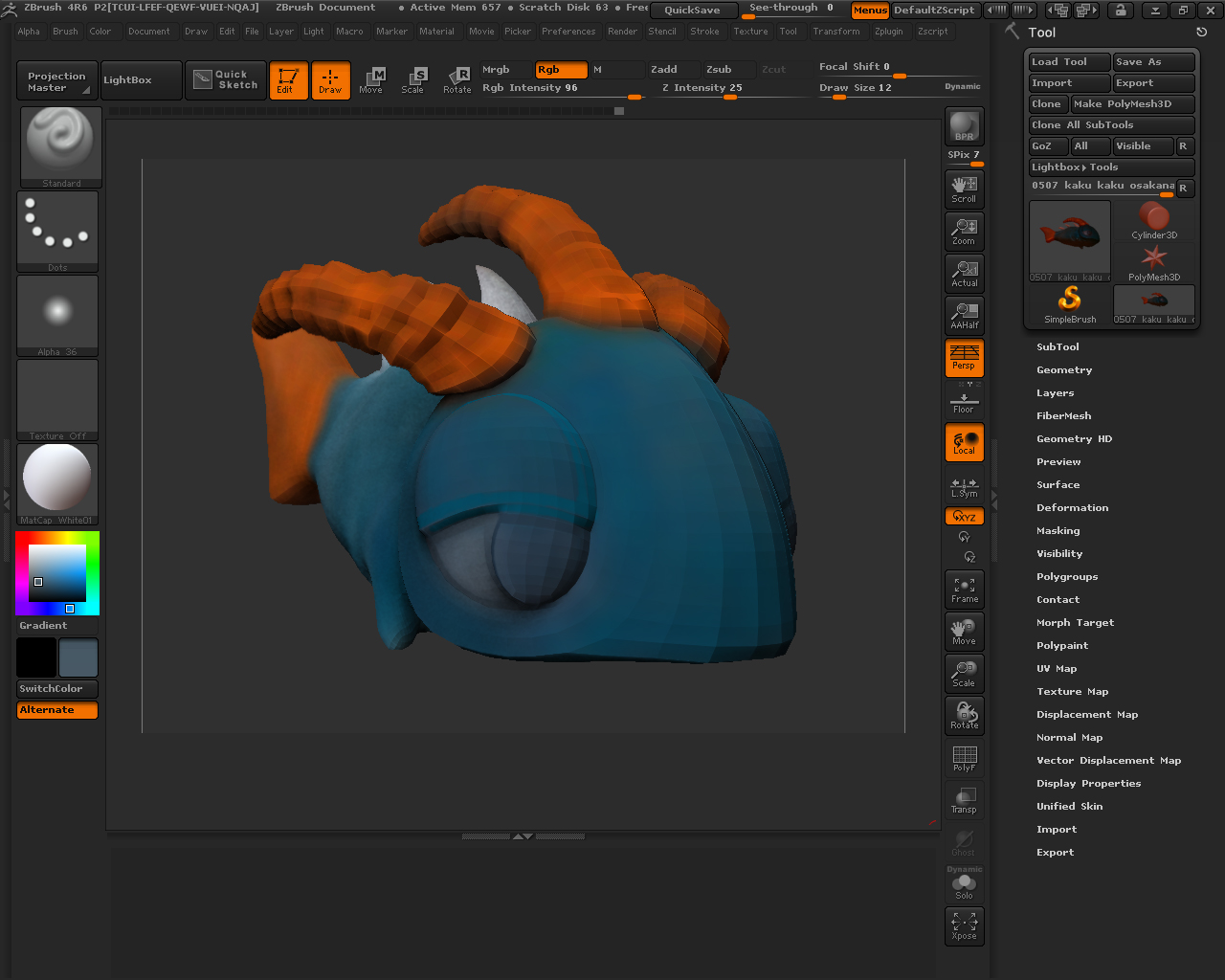Expand the Polypaint section
The image size is (1225, 980).
click(1062, 646)
